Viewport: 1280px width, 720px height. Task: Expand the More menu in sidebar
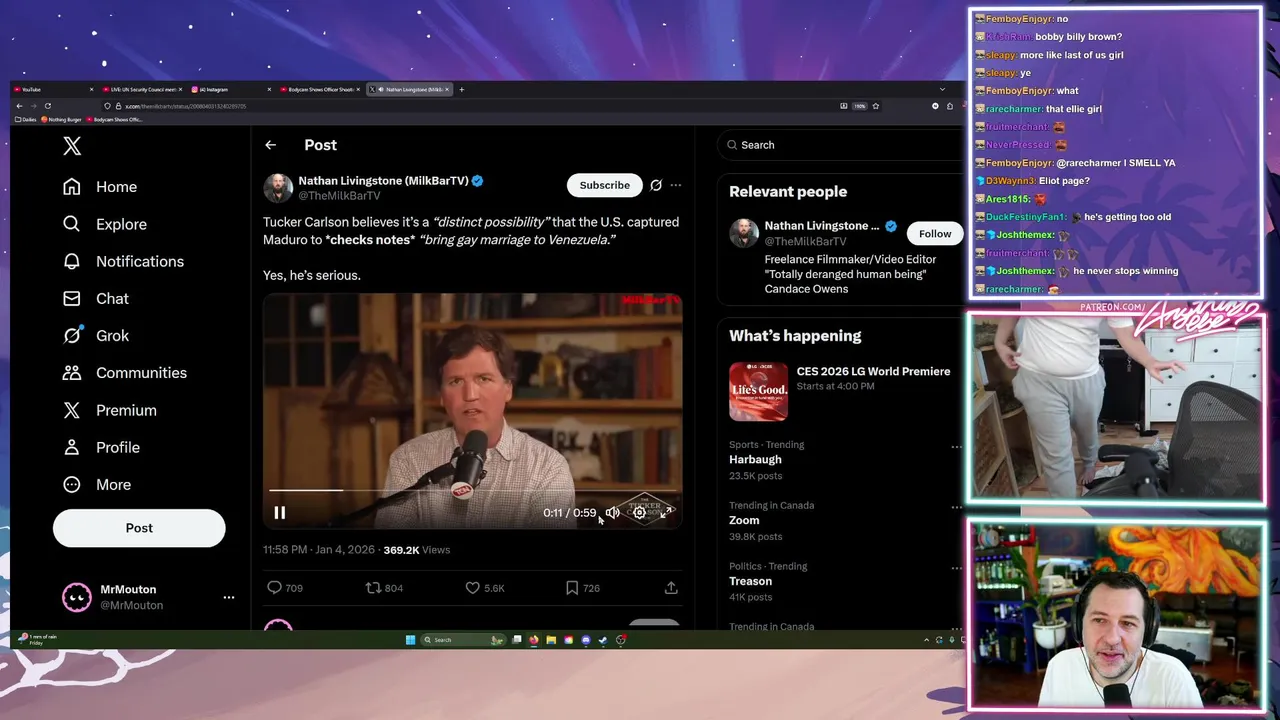point(97,485)
